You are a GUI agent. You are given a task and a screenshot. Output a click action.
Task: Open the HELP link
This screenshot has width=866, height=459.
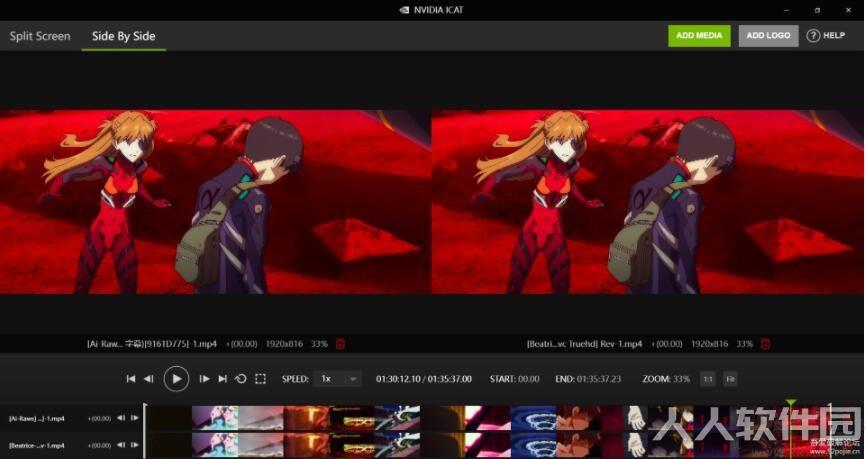[834, 35]
